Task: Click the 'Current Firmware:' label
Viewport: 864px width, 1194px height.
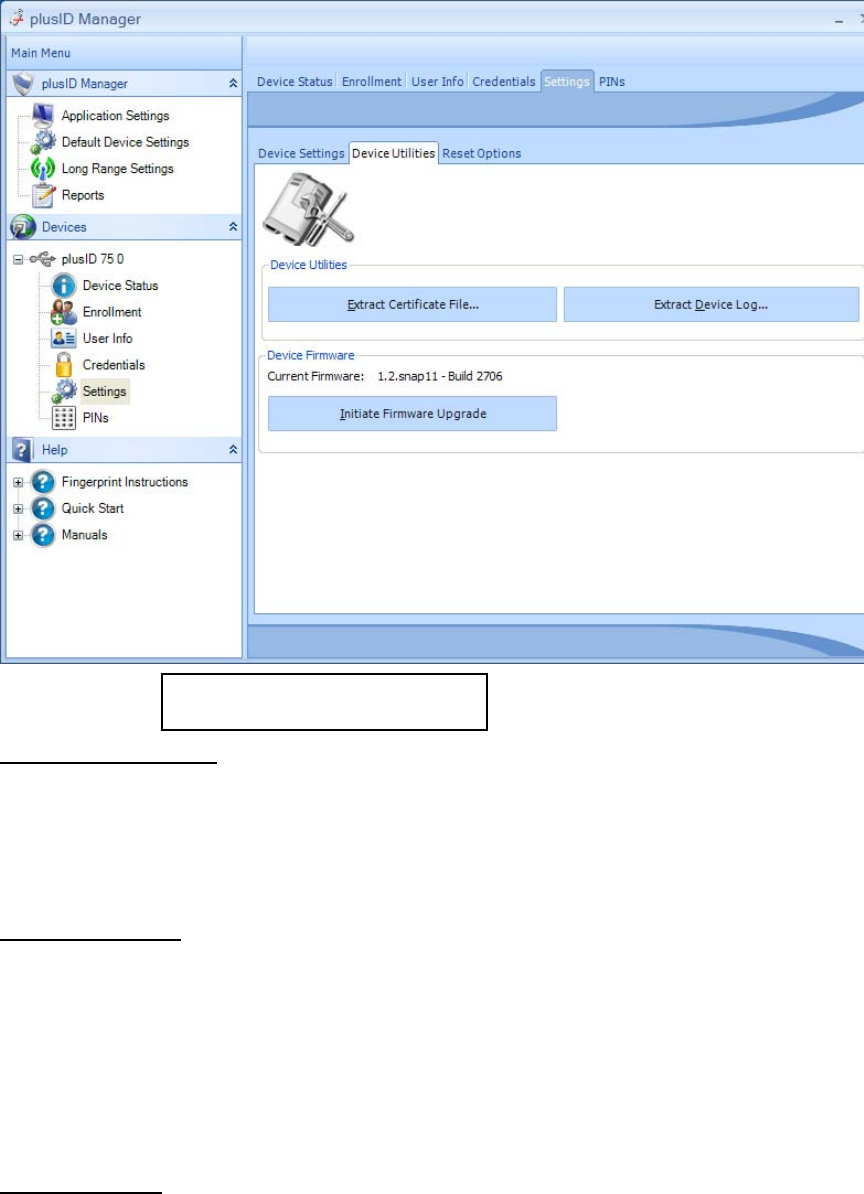Action: tap(315, 376)
